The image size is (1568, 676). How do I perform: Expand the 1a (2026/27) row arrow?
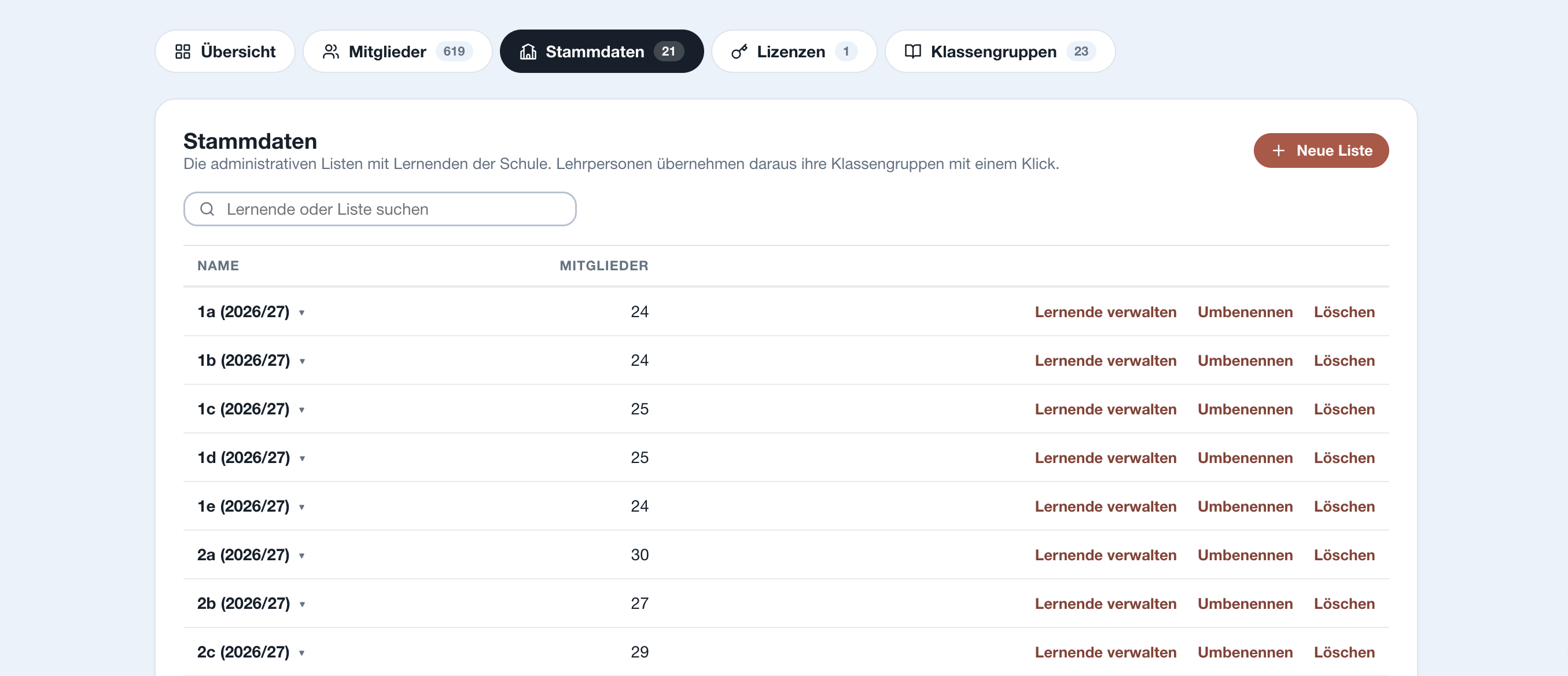301,313
